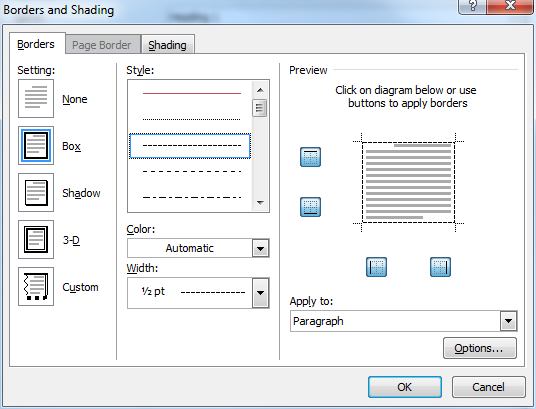Toggle the right border preview button
536x409 pixels.
pyautogui.click(x=440, y=267)
